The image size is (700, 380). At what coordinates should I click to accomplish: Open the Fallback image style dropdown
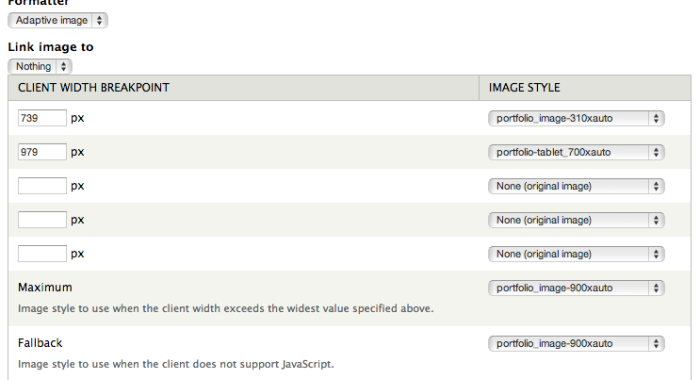pyautogui.click(x=576, y=343)
